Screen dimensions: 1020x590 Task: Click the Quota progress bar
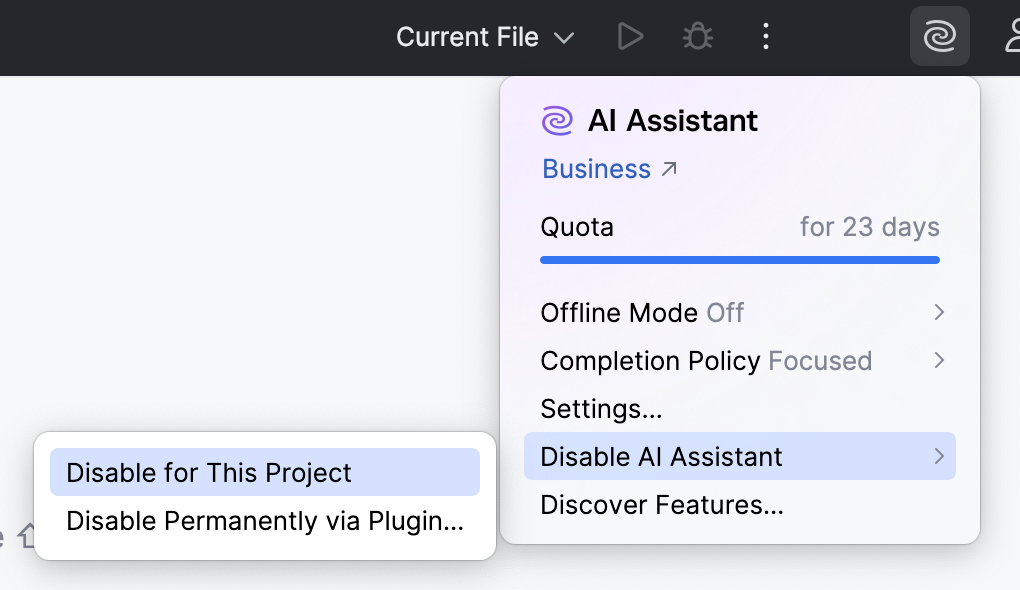740,259
